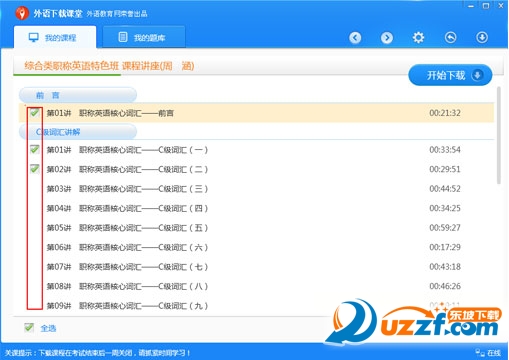Select row 第06讲 C级词汇（六）
This screenshot has width=509, height=360.
pos(257,247)
